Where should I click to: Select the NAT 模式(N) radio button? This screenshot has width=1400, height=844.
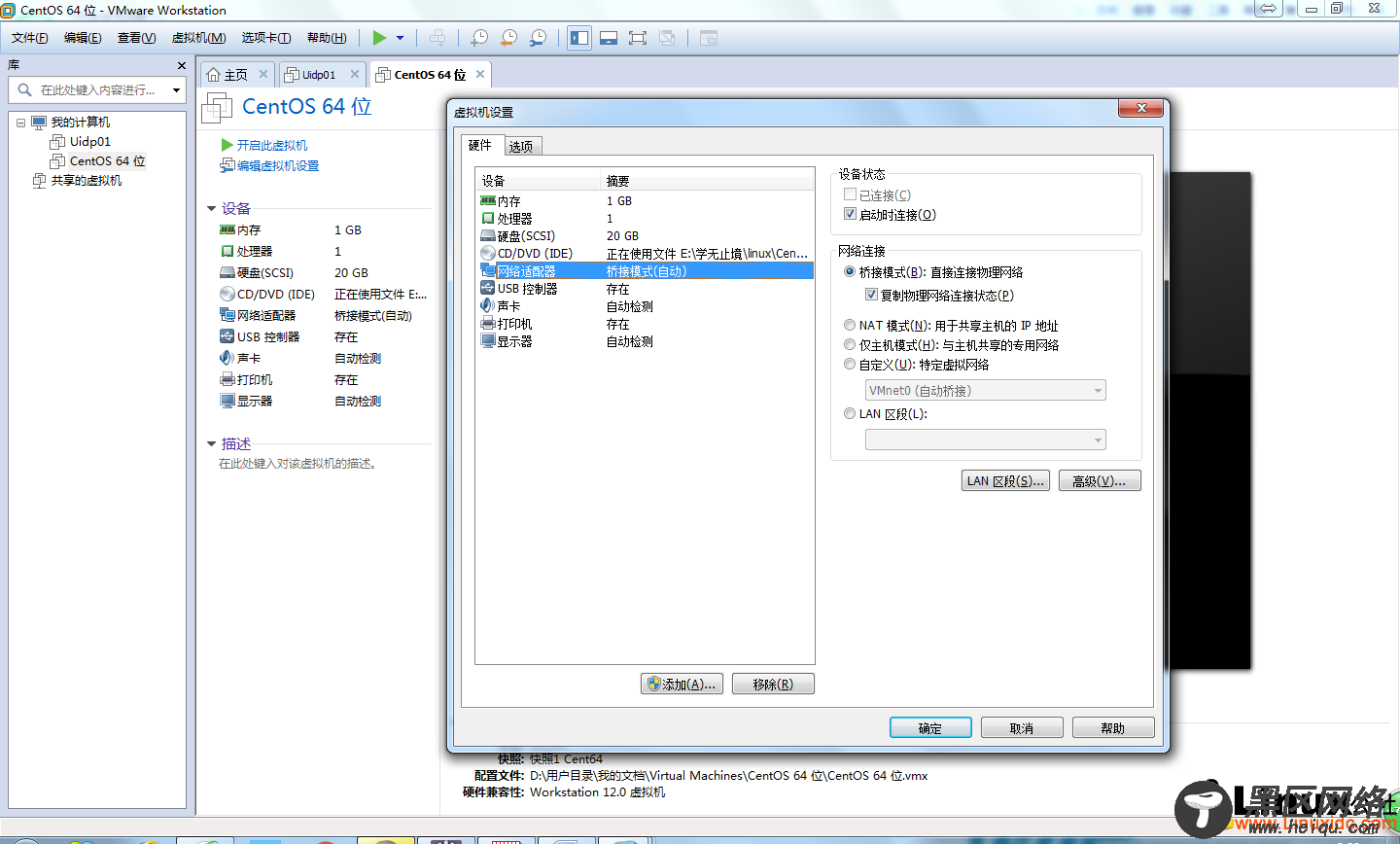[850, 326]
